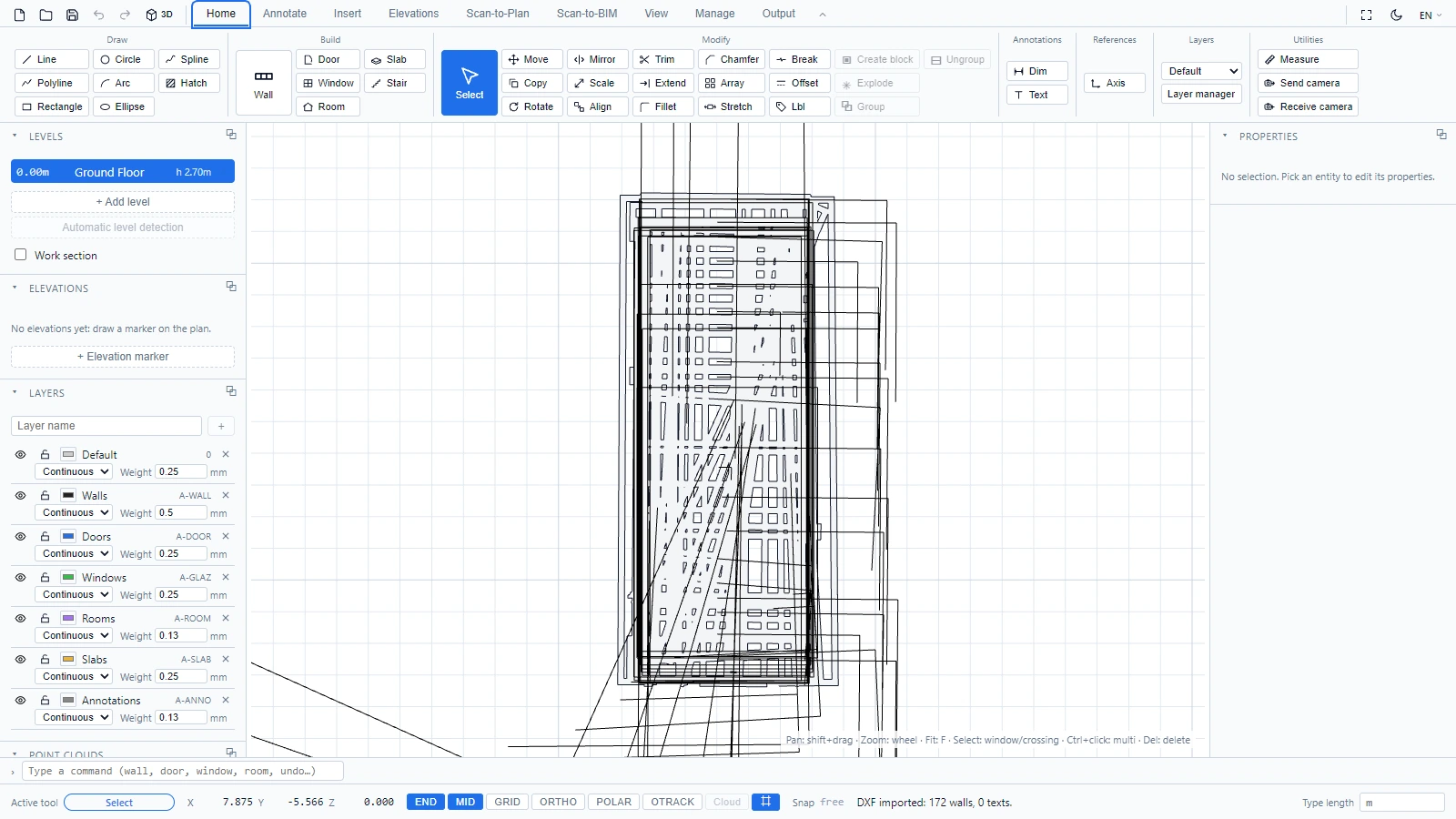
Task: Click the Redo arrow icon
Action: (x=125, y=15)
